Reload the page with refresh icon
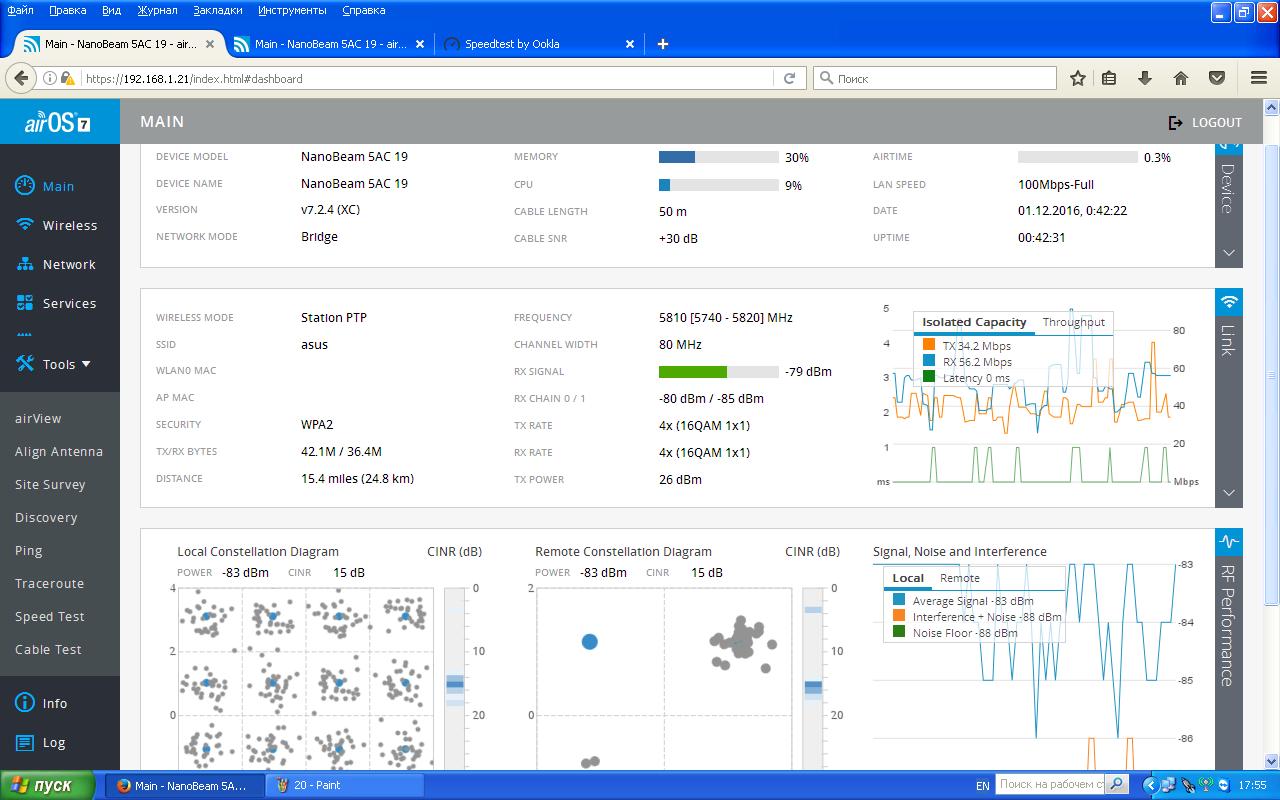Viewport: 1280px width, 800px height. pyautogui.click(x=789, y=78)
